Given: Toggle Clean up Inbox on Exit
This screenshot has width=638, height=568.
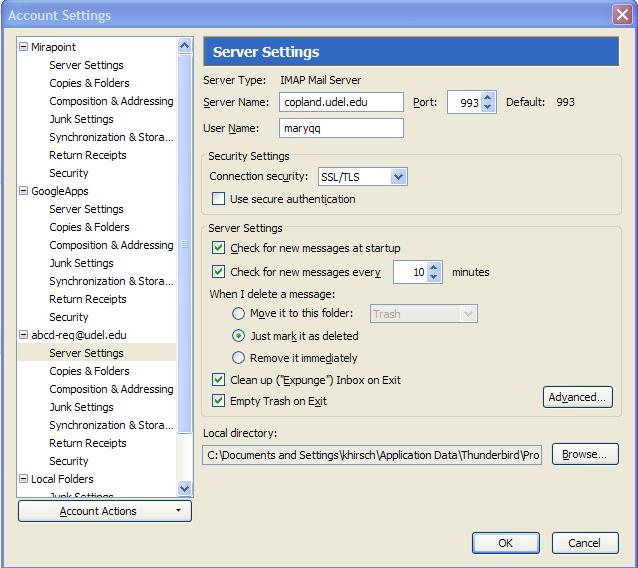Looking at the screenshot, I should tap(219, 380).
